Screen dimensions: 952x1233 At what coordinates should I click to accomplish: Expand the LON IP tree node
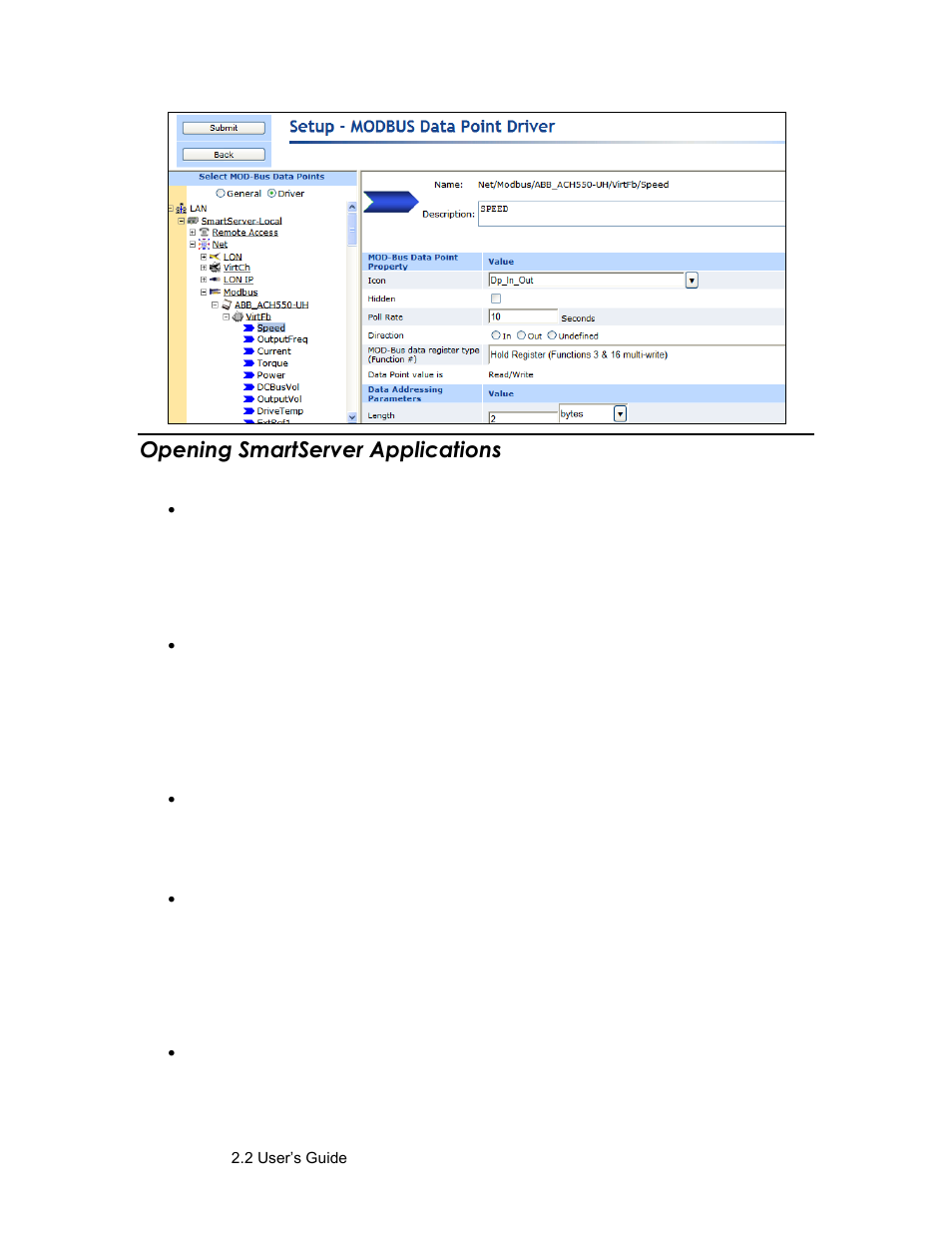point(204,280)
